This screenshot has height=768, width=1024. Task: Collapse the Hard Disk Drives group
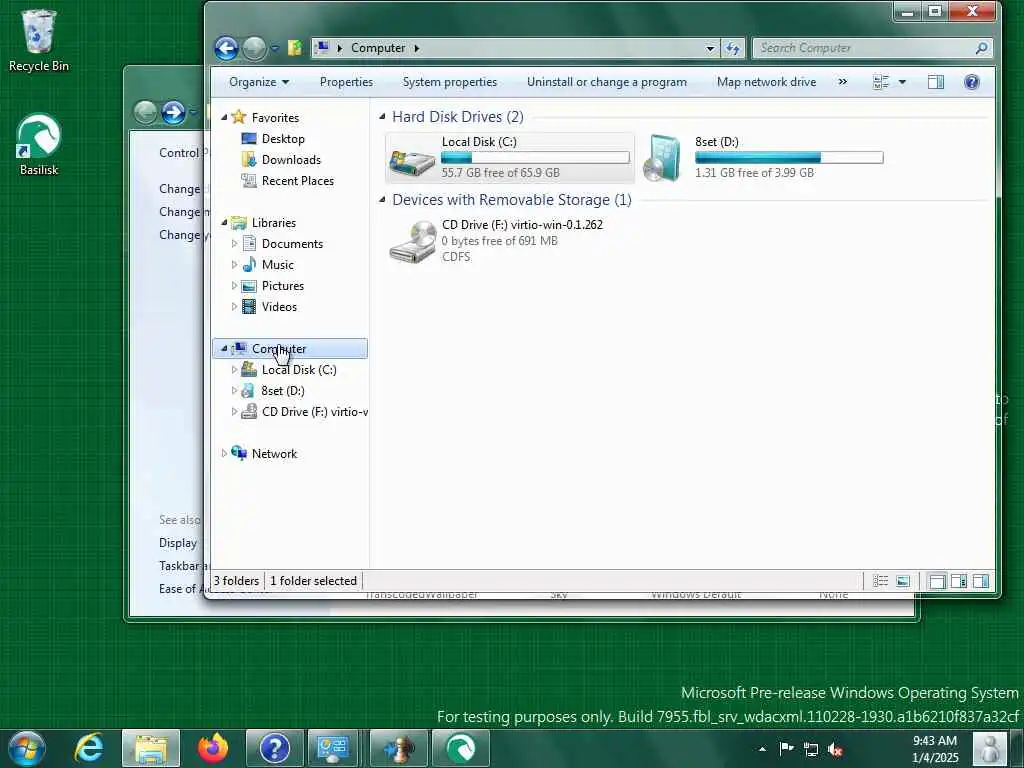[x=382, y=117]
